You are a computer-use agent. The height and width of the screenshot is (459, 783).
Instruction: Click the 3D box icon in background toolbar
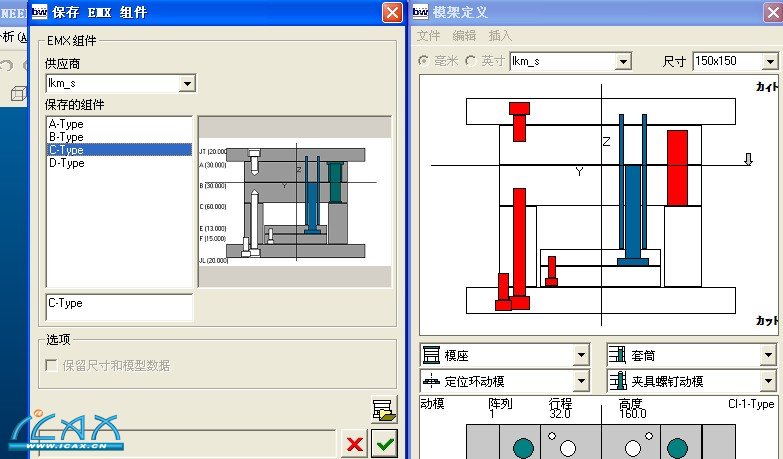pyautogui.click(x=18, y=93)
